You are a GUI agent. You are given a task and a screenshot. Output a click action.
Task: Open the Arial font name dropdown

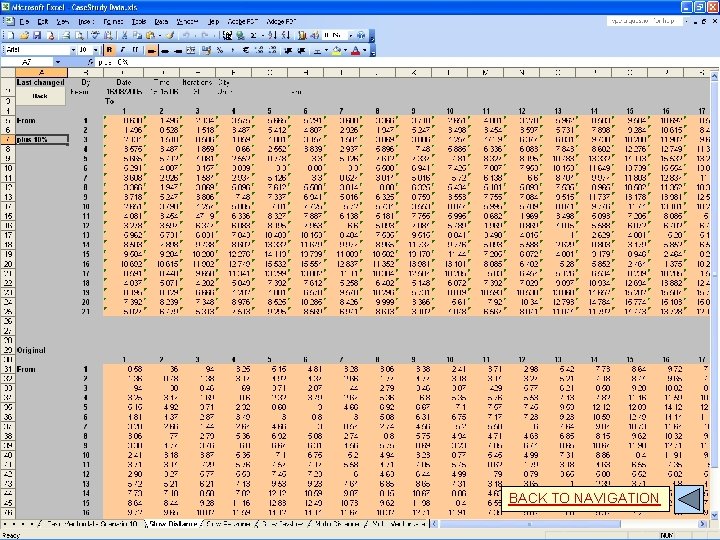coord(73,51)
